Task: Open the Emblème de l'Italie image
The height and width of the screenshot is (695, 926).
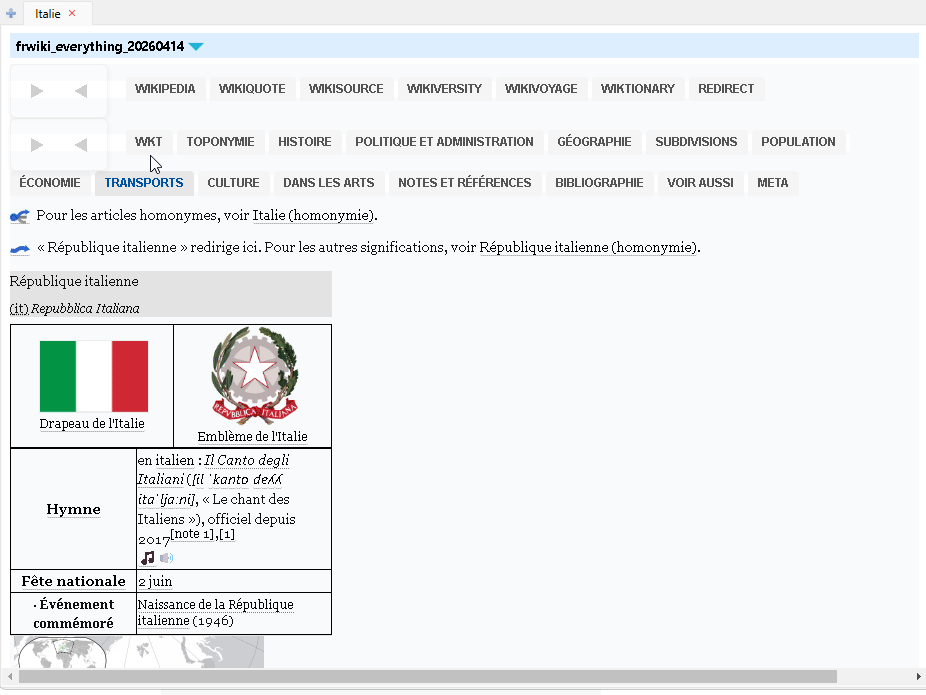Action: [x=254, y=376]
